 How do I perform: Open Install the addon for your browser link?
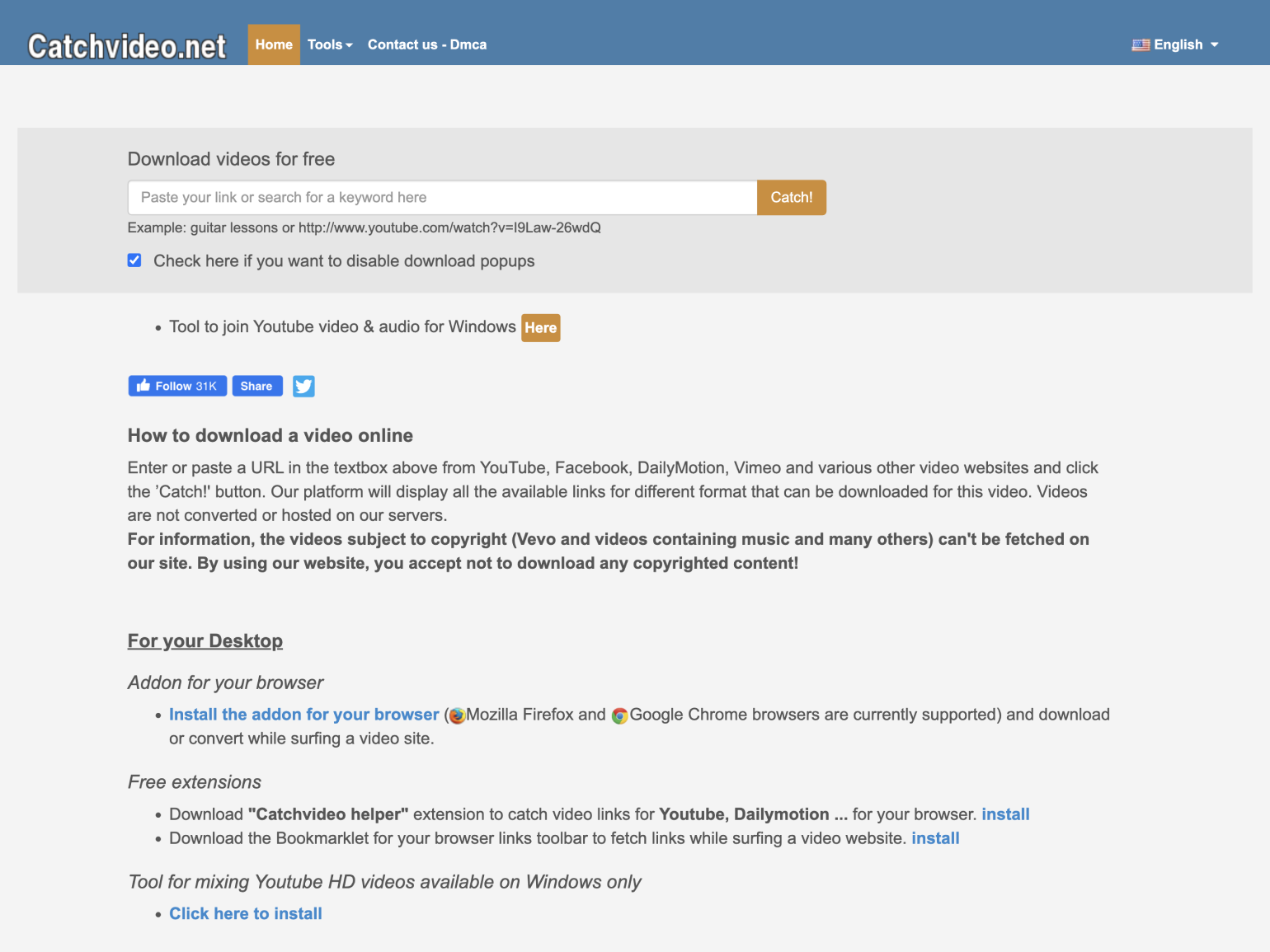(x=304, y=715)
